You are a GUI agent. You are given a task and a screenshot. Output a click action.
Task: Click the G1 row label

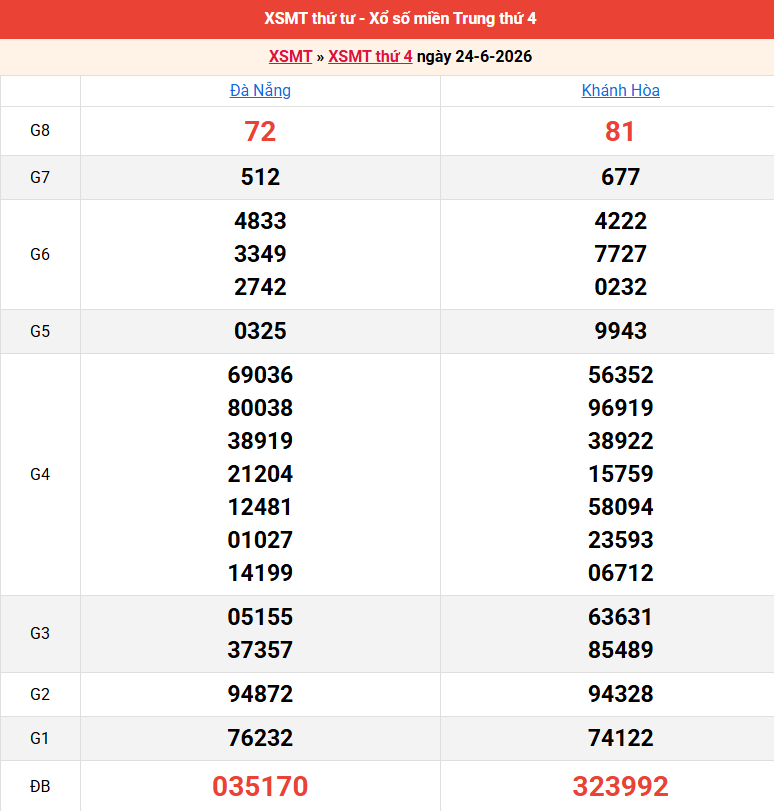tap(40, 738)
